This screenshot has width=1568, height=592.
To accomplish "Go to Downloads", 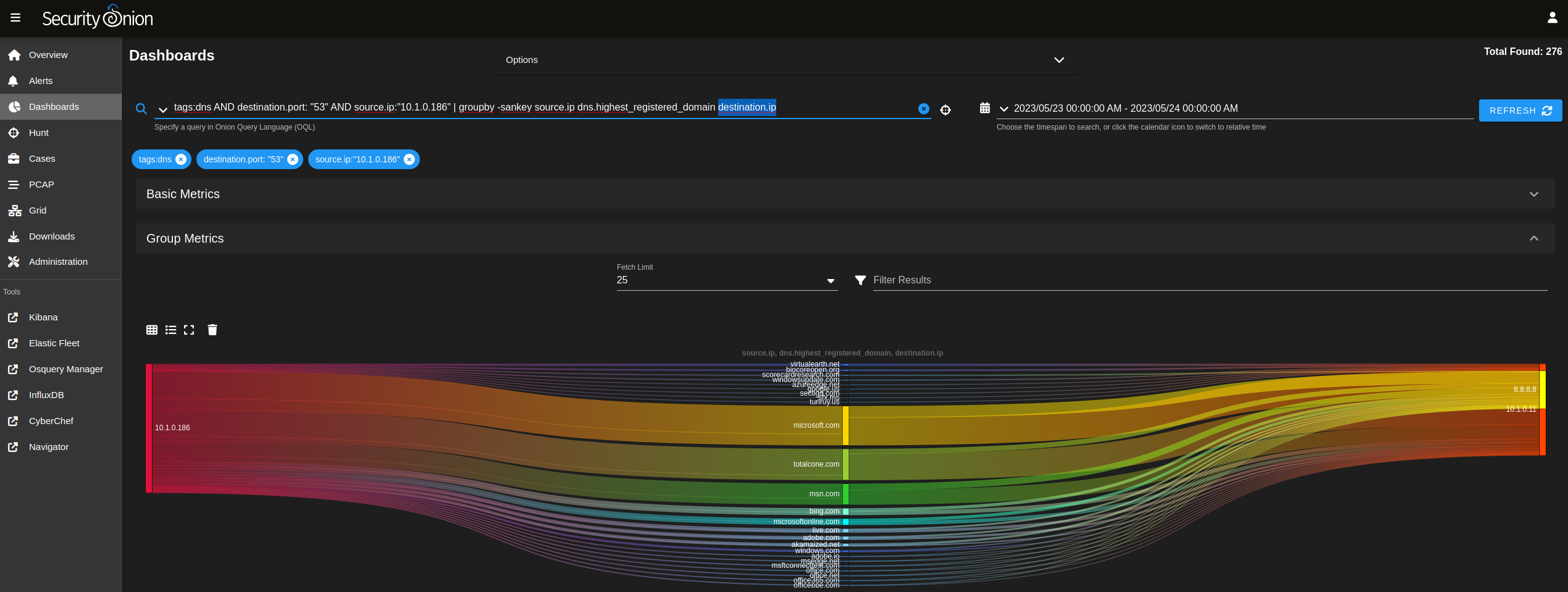I will (x=61, y=236).
